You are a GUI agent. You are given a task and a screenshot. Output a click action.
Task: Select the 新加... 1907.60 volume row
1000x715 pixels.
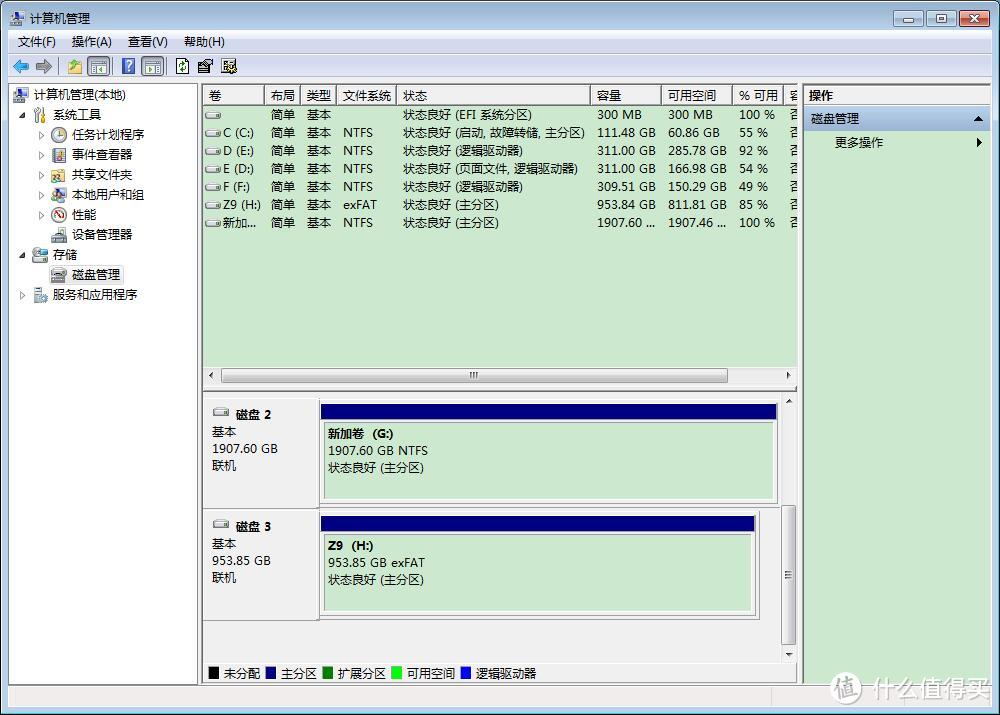500,223
